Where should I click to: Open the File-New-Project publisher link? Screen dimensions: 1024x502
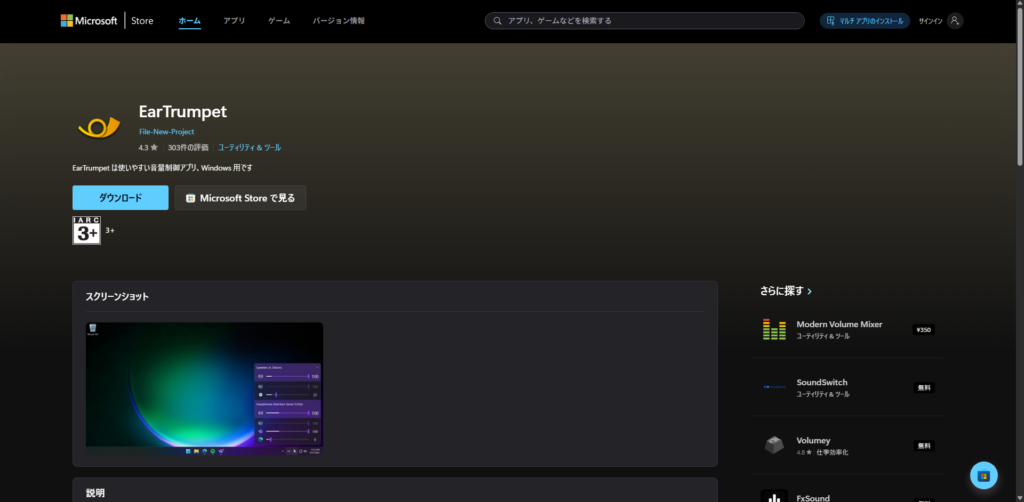pyautogui.click(x=166, y=132)
